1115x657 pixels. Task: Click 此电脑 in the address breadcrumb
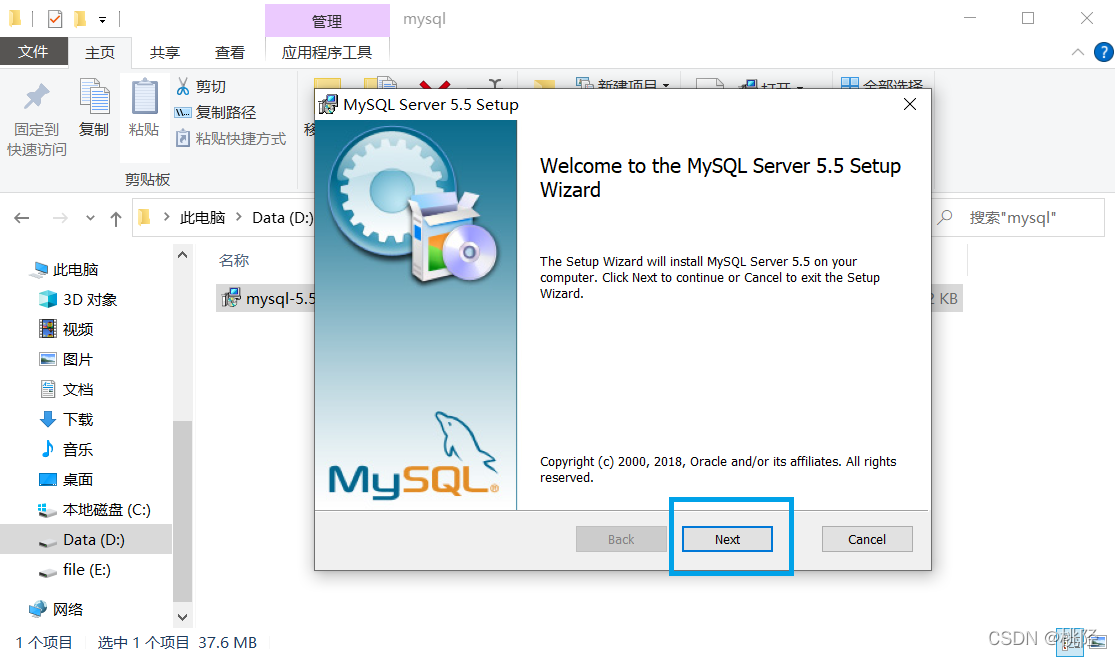pos(203,218)
